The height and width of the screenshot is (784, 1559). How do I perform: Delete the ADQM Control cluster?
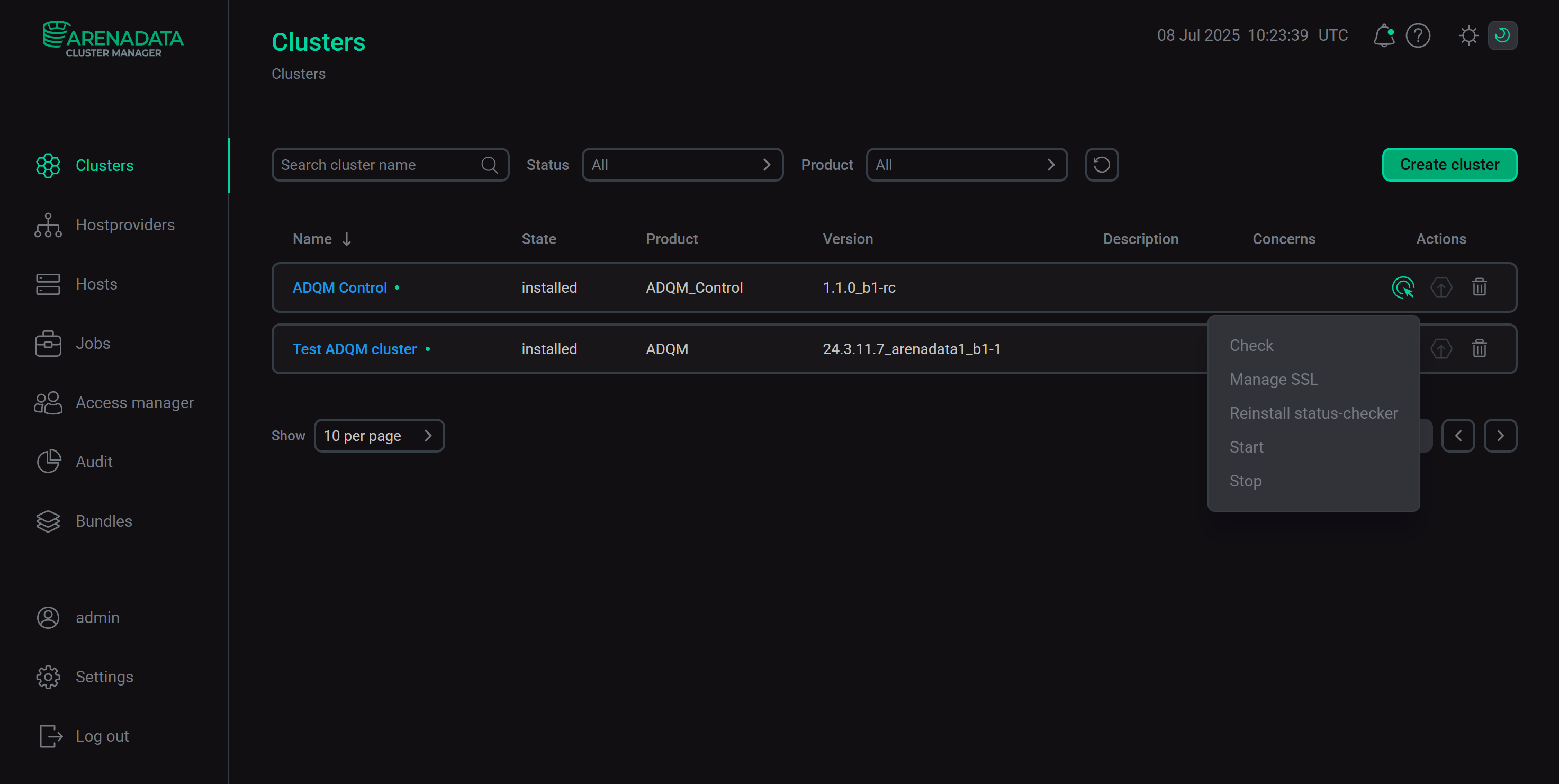(1479, 287)
